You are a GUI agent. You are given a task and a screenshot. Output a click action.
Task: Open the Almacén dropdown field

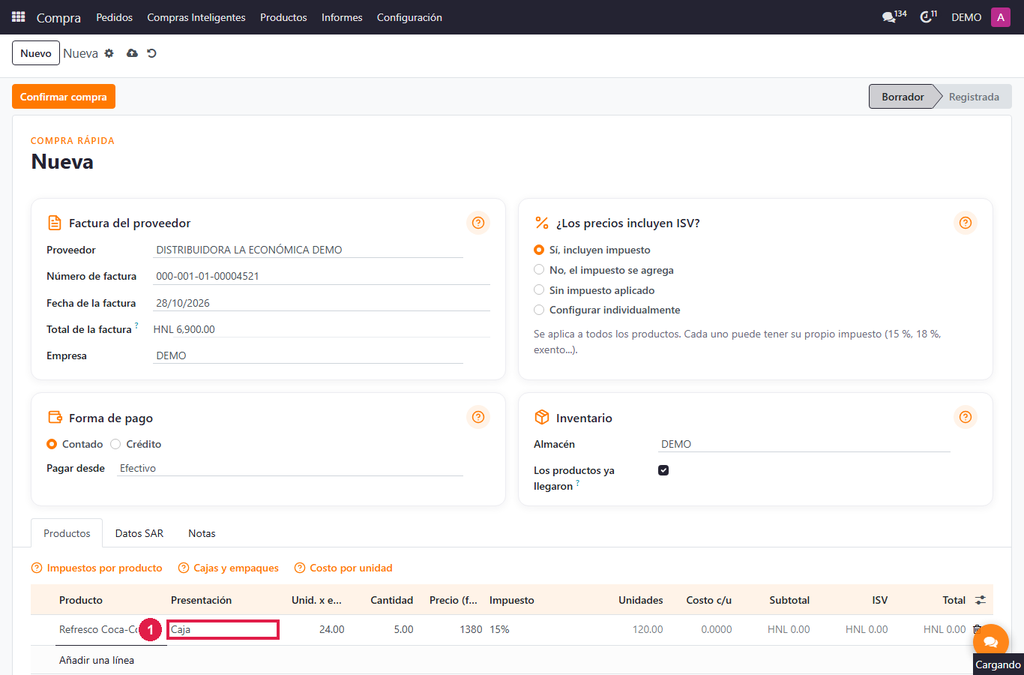(x=804, y=444)
